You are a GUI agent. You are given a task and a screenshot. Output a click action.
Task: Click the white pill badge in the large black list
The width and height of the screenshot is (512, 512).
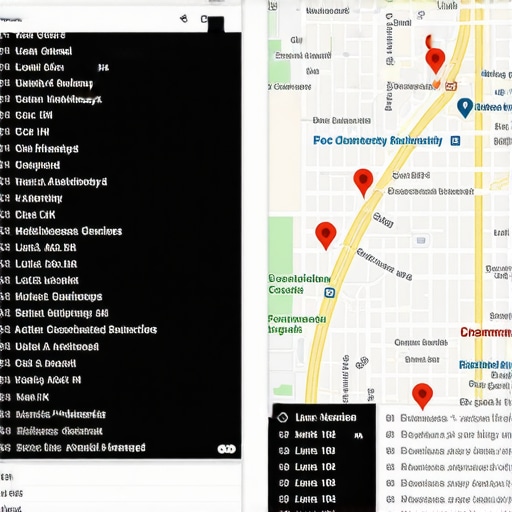pyautogui.click(x=227, y=449)
